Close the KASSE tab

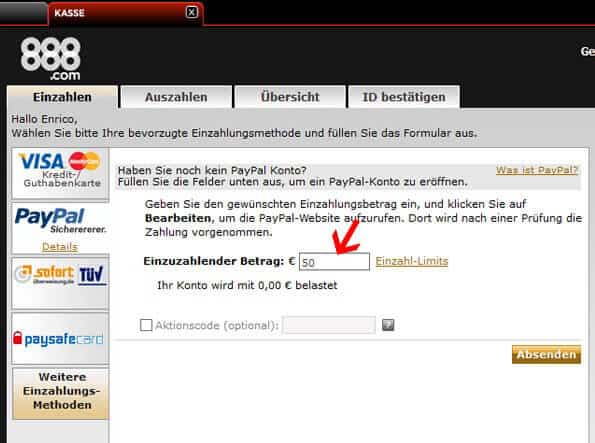click(192, 13)
